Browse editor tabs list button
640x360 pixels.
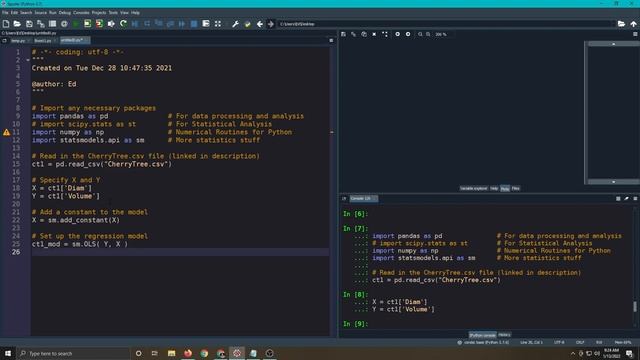coord(4,41)
